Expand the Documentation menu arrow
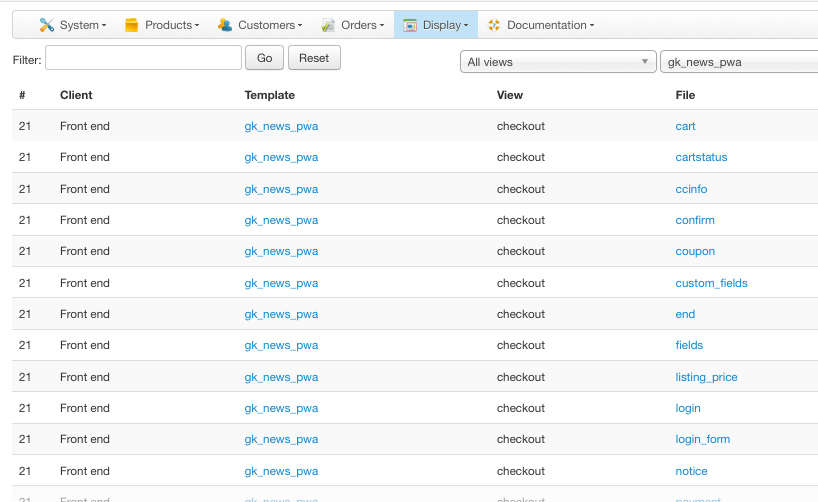The width and height of the screenshot is (818, 502). [x=592, y=26]
